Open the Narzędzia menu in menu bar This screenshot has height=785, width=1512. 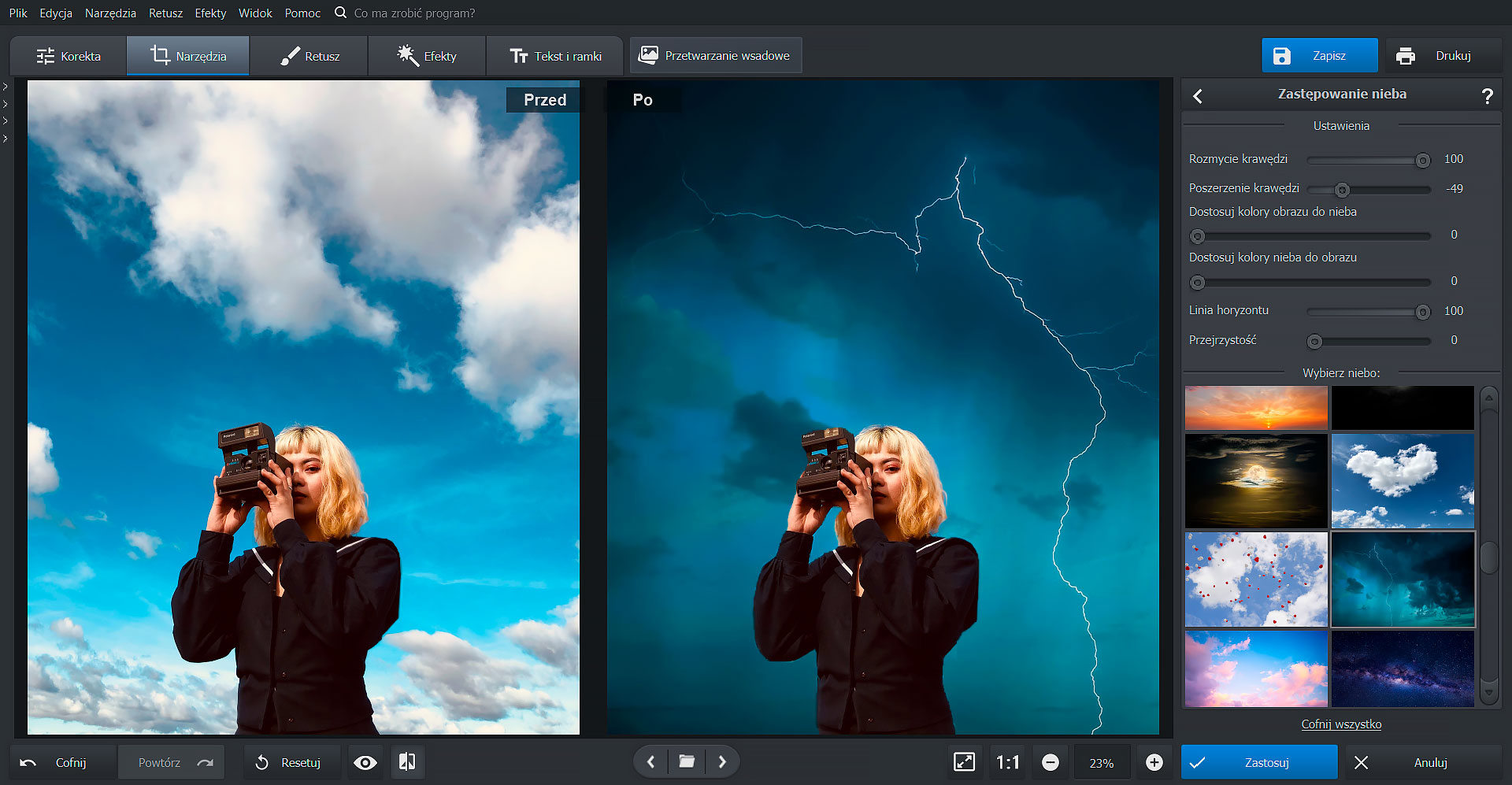coord(110,13)
